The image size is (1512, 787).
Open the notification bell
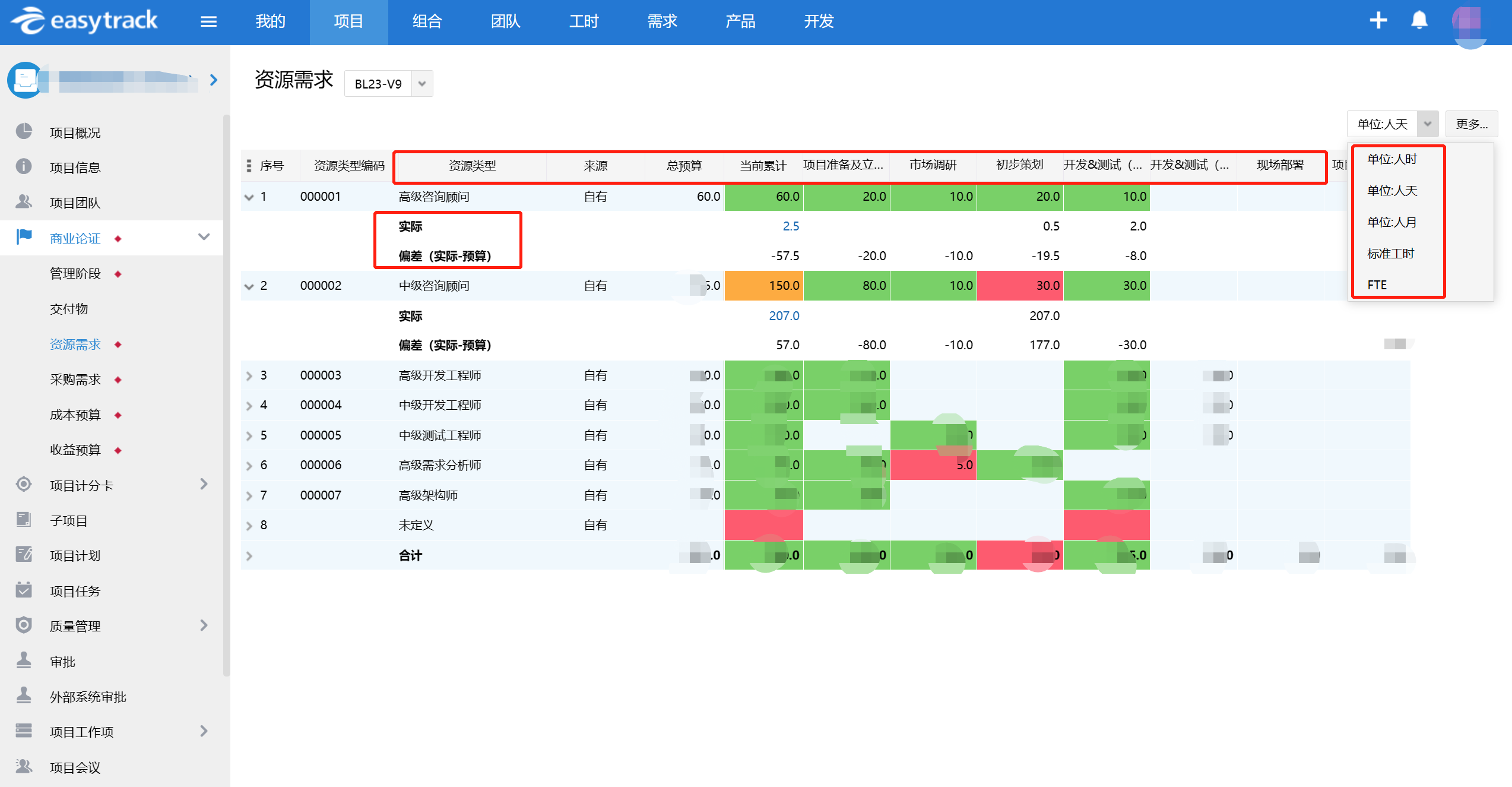click(1419, 21)
